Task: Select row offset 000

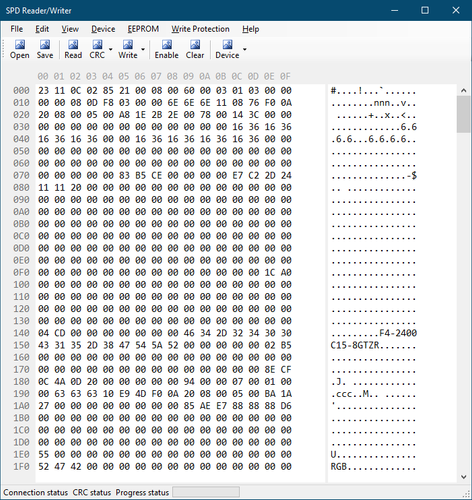Action: (x=21, y=90)
